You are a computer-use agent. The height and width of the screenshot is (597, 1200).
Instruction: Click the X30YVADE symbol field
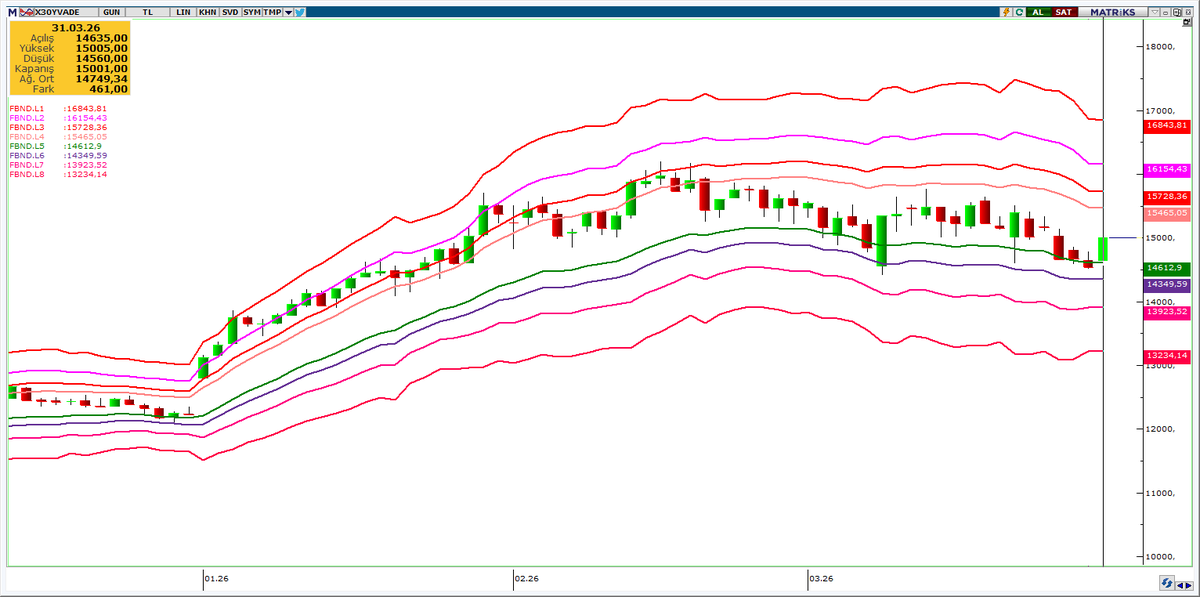point(66,12)
